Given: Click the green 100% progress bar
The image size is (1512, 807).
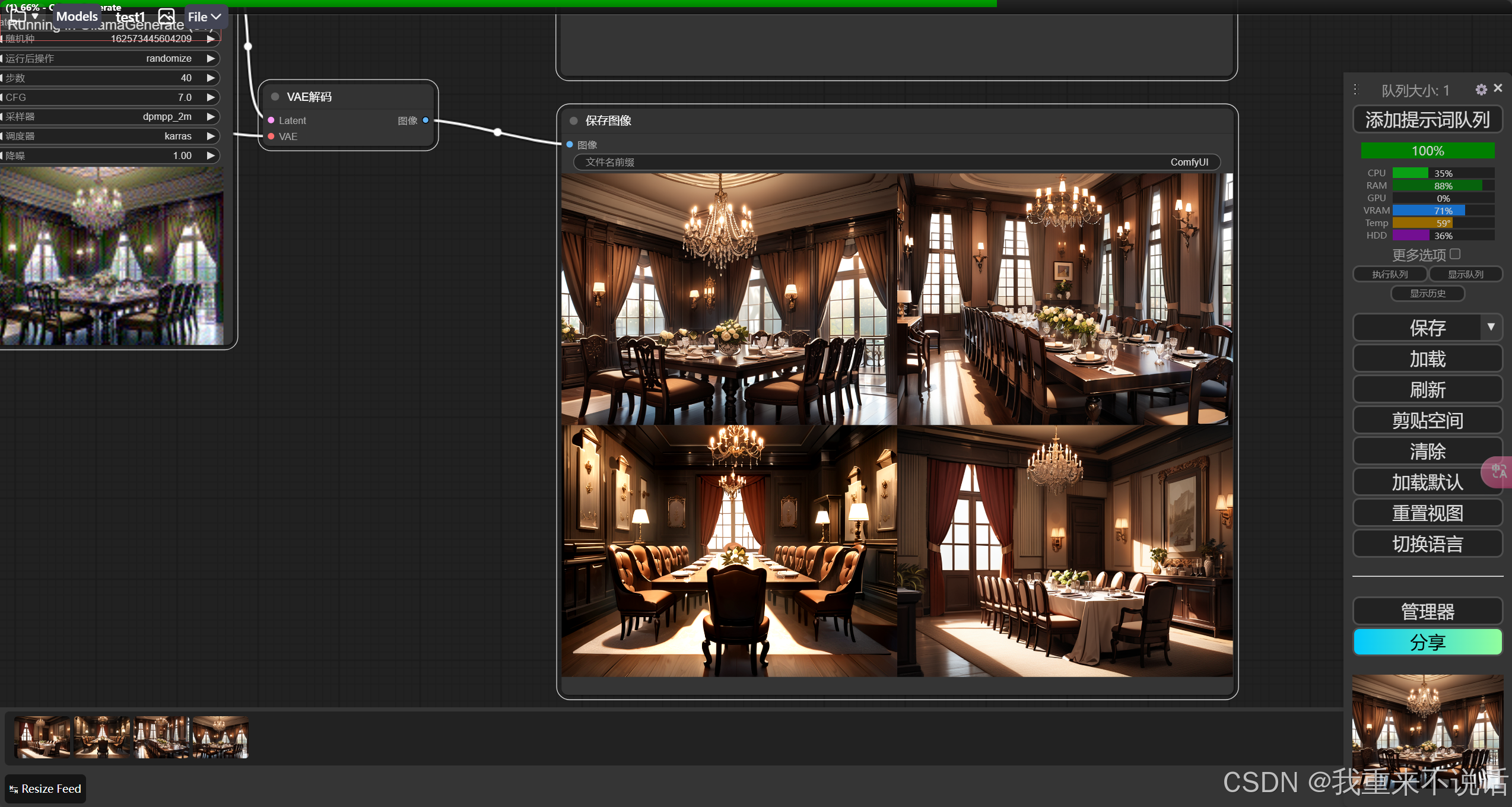Looking at the screenshot, I should (1427, 151).
